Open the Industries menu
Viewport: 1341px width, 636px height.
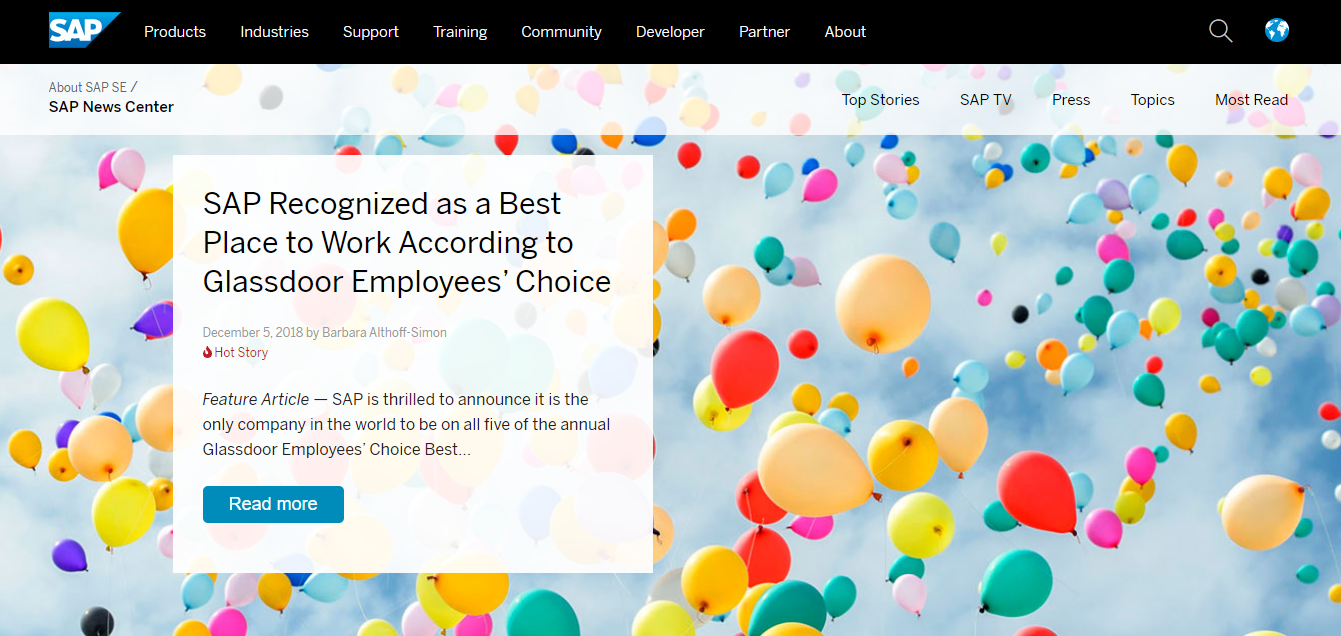[x=274, y=32]
